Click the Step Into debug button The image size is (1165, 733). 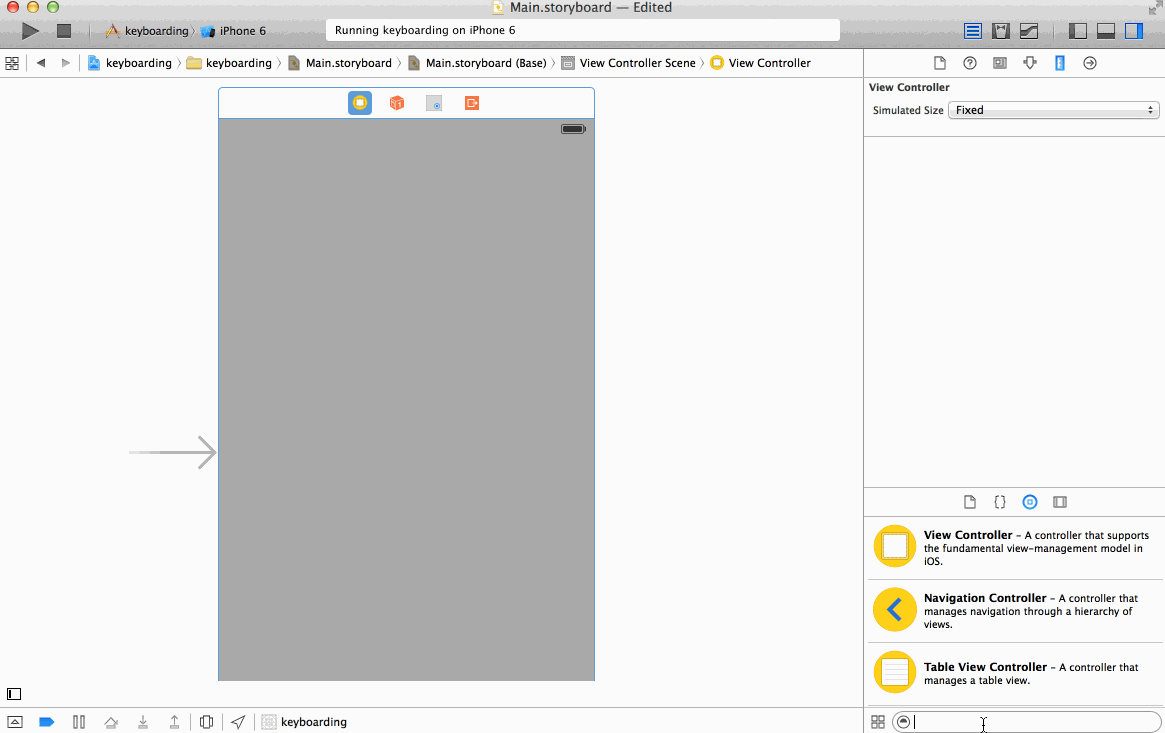coord(143,722)
